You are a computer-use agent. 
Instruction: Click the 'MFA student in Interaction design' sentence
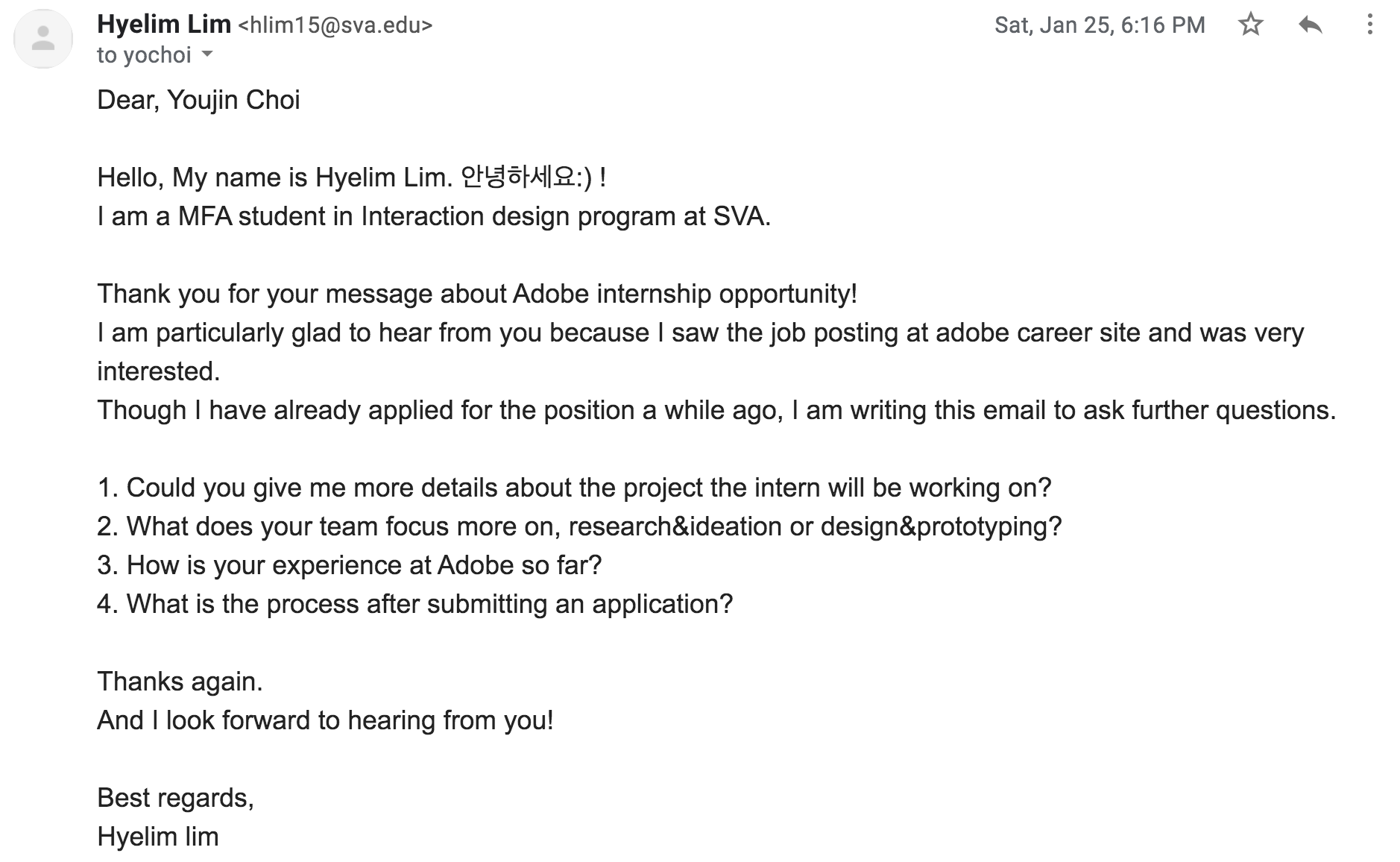[x=434, y=216]
